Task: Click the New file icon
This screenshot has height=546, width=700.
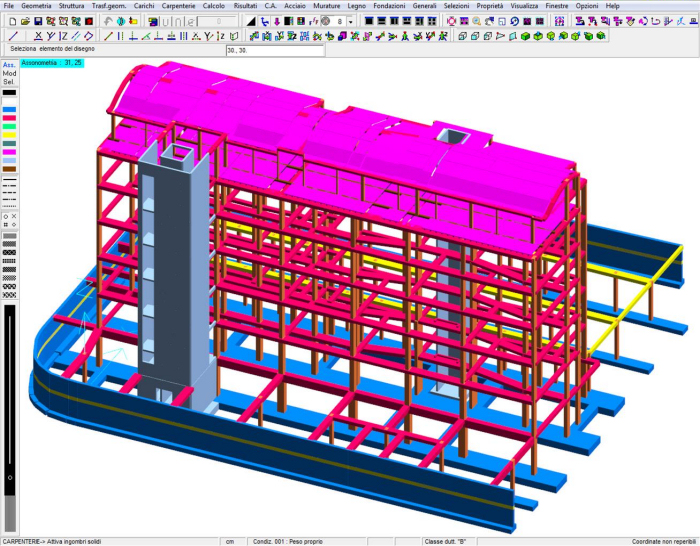Action: 11,21
